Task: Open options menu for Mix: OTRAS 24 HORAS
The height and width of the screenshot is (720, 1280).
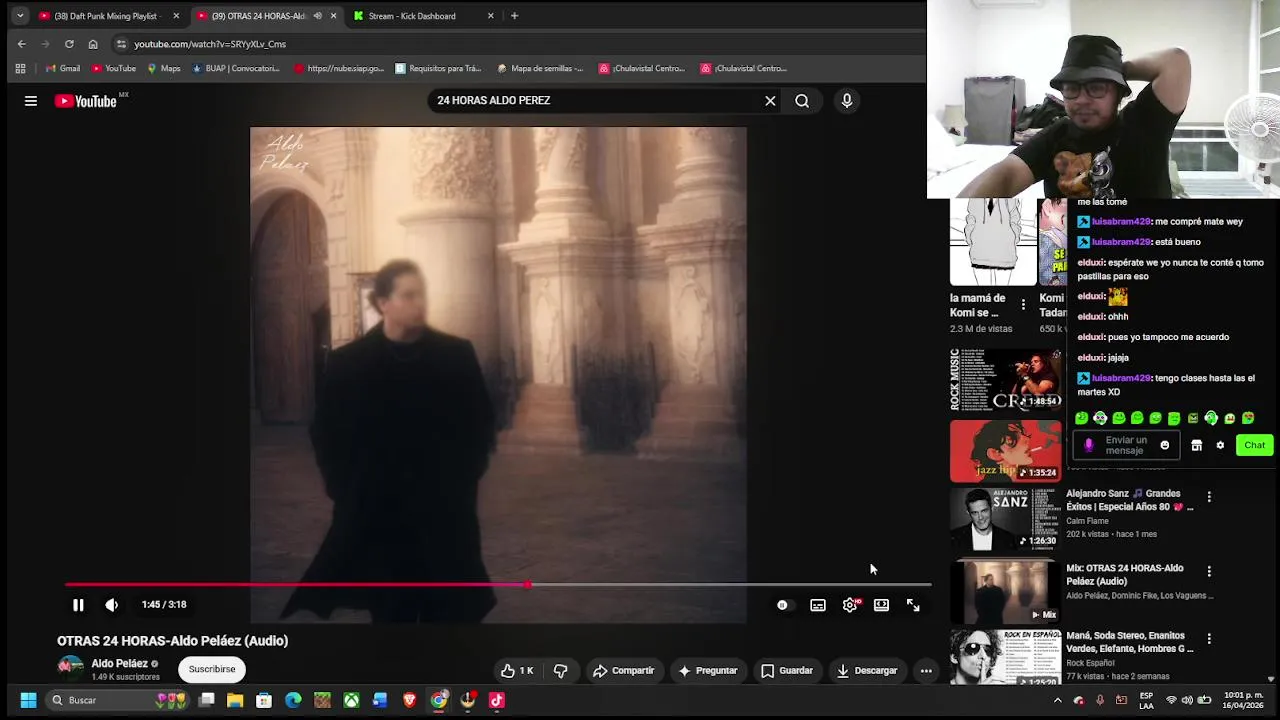Action: [x=1209, y=572]
